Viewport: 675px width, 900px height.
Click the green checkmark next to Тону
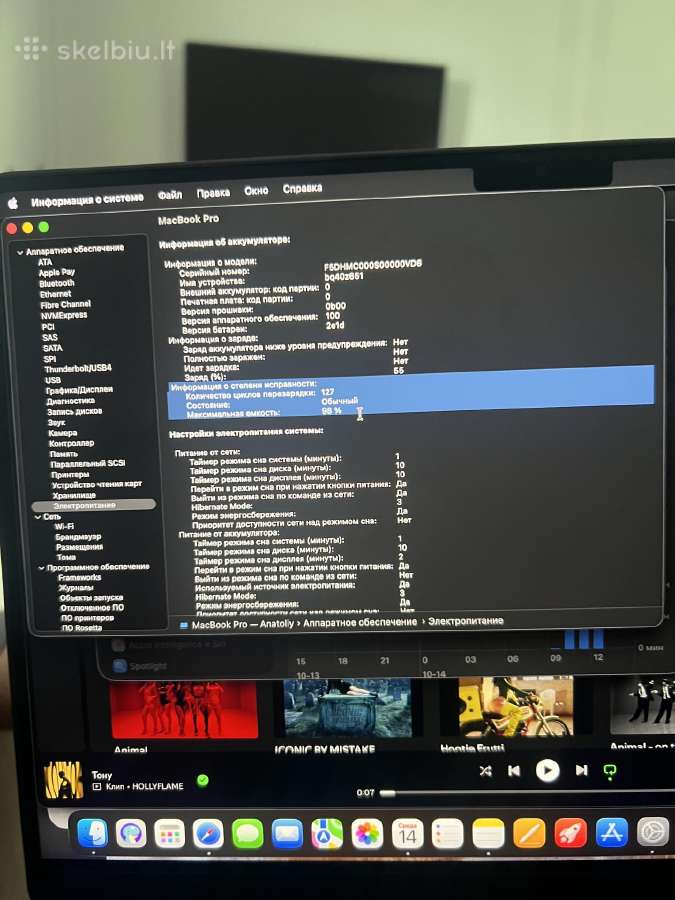(x=203, y=781)
